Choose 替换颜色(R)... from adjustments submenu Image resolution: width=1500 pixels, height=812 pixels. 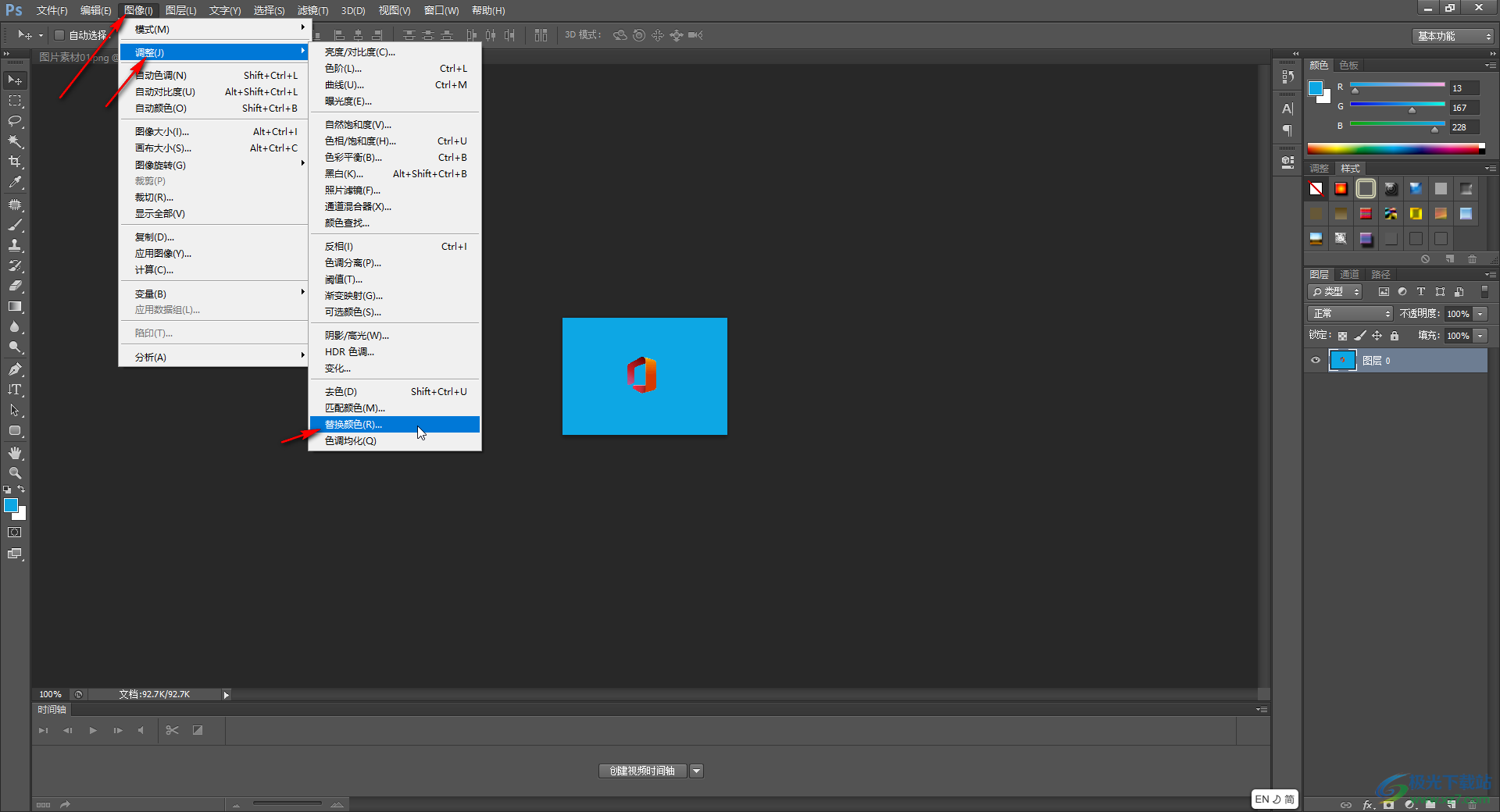pos(395,424)
